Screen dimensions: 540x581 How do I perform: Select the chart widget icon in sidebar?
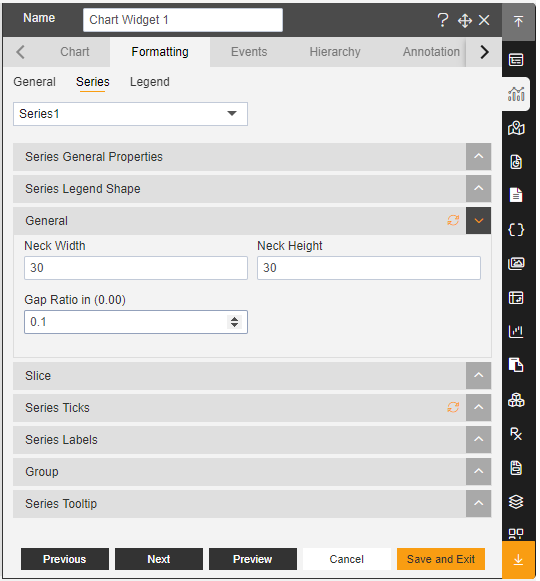pos(516,94)
